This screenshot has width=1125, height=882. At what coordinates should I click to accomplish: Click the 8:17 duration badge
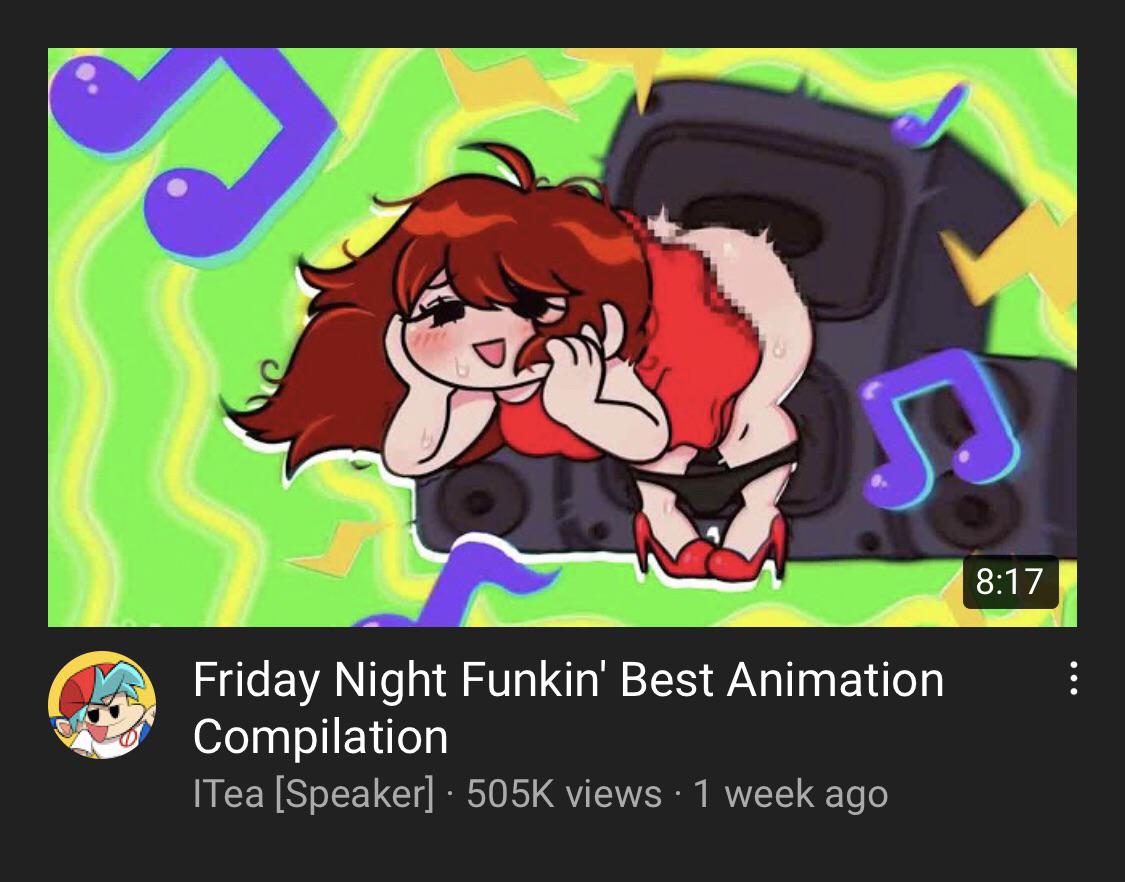point(1010,581)
